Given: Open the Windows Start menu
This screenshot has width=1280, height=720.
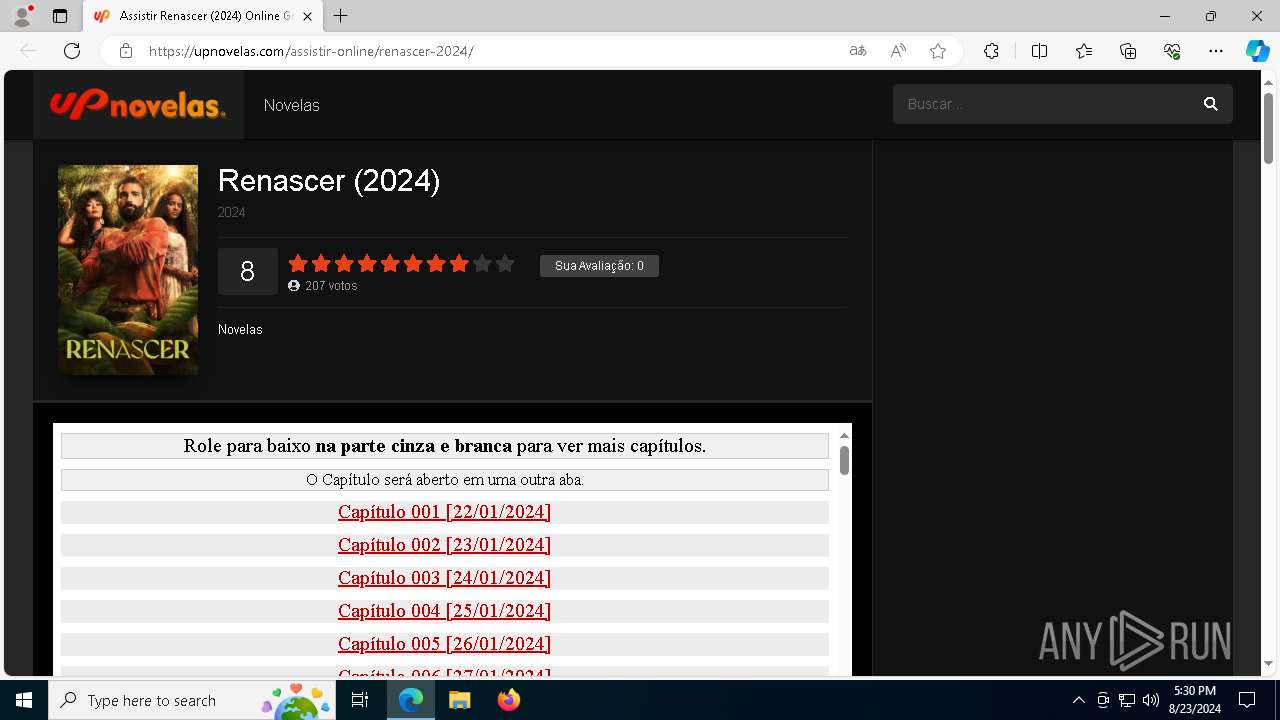Looking at the screenshot, I should click(x=24, y=700).
